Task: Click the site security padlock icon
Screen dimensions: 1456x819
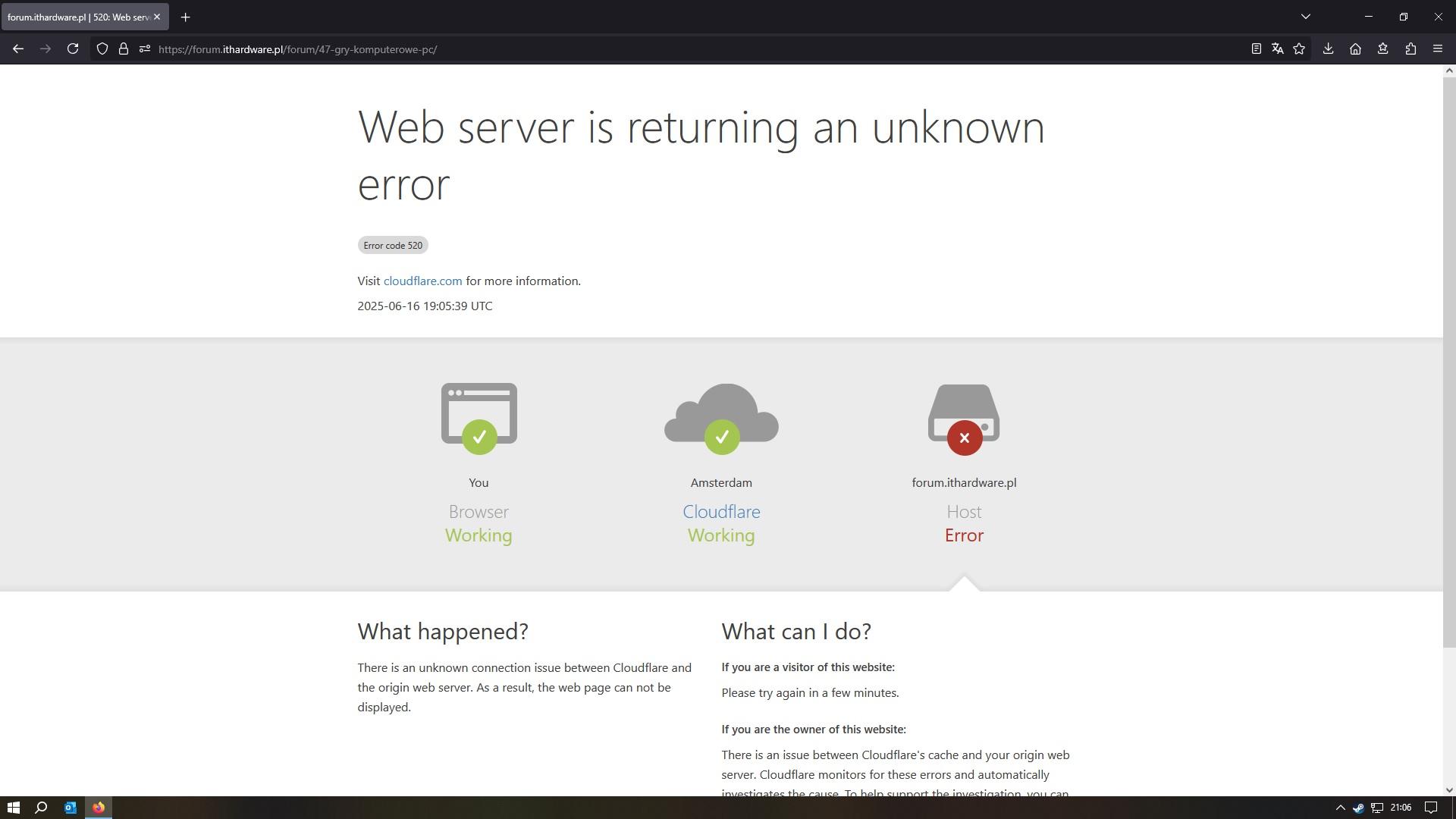Action: point(124,49)
